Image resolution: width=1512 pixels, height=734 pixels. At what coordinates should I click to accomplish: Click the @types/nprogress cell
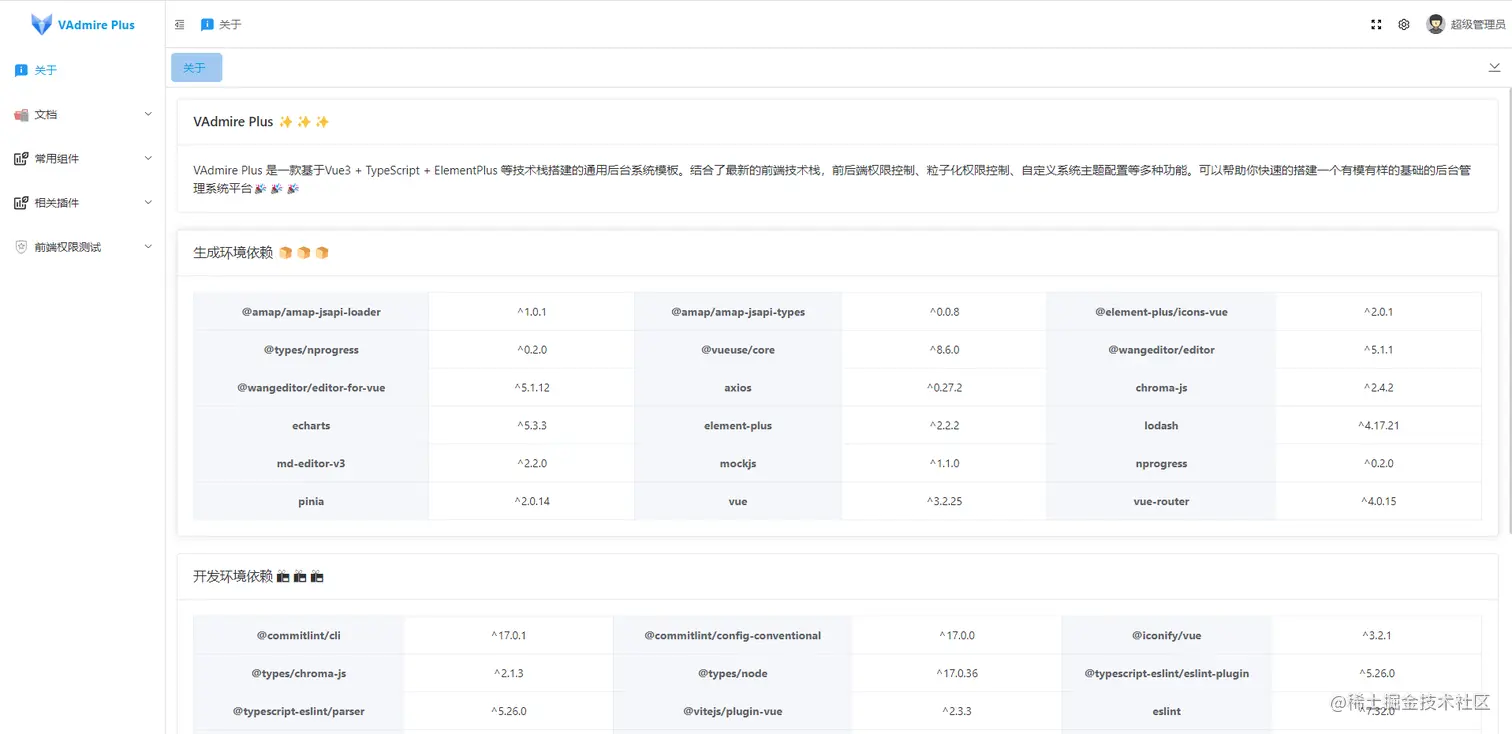[311, 350]
